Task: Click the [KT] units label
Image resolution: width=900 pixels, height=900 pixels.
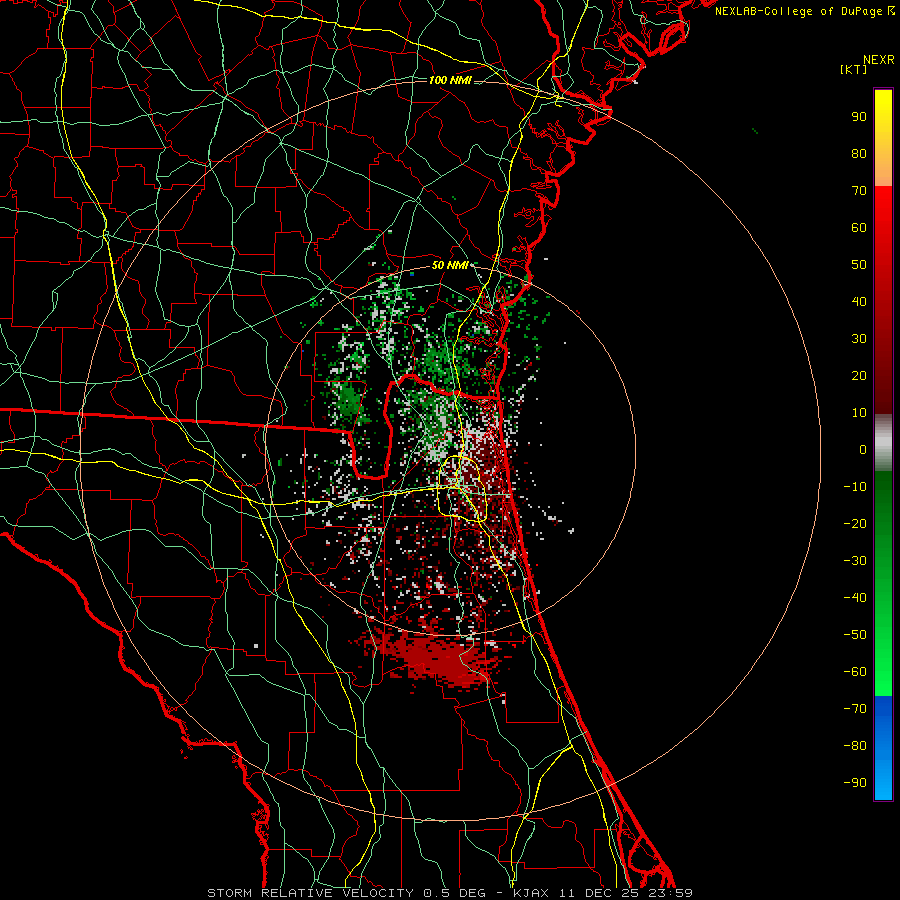Action: pos(853,69)
